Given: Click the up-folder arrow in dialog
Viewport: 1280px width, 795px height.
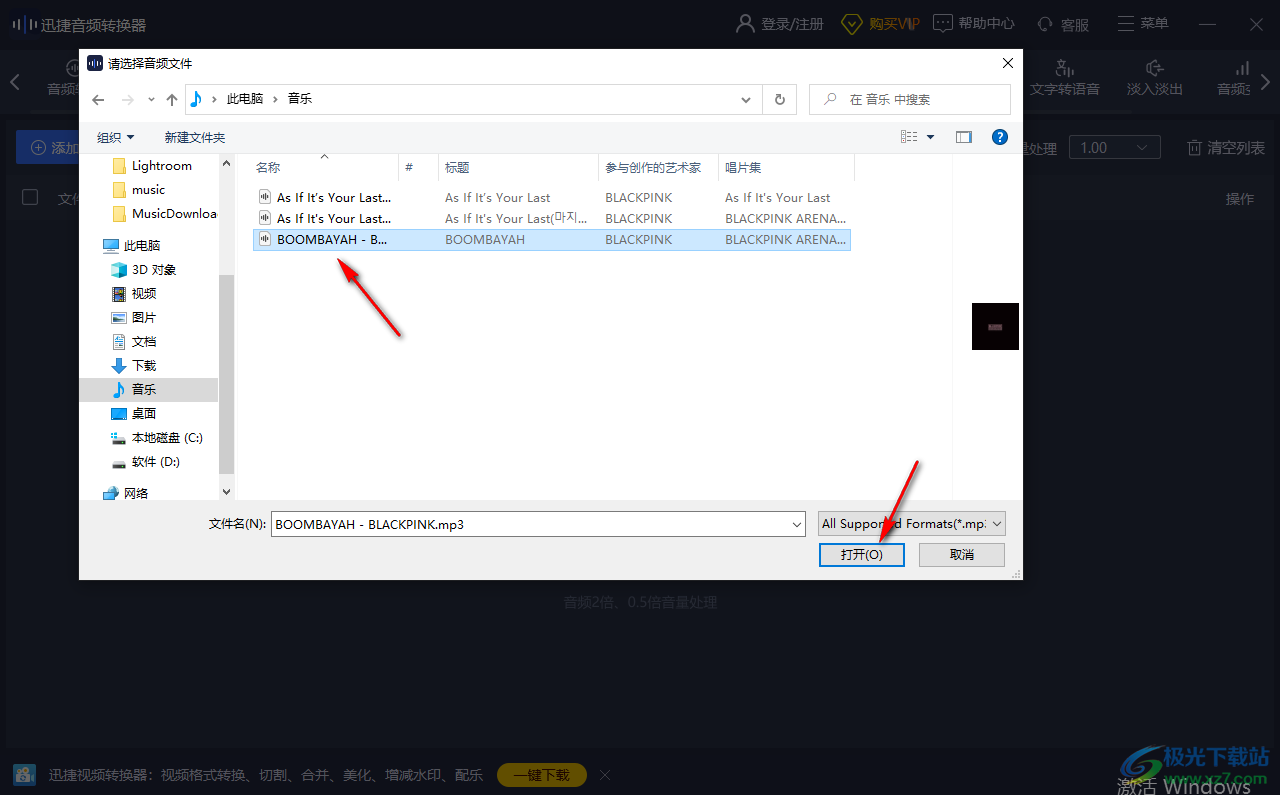Looking at the screenshot, I should click(172, 99).
